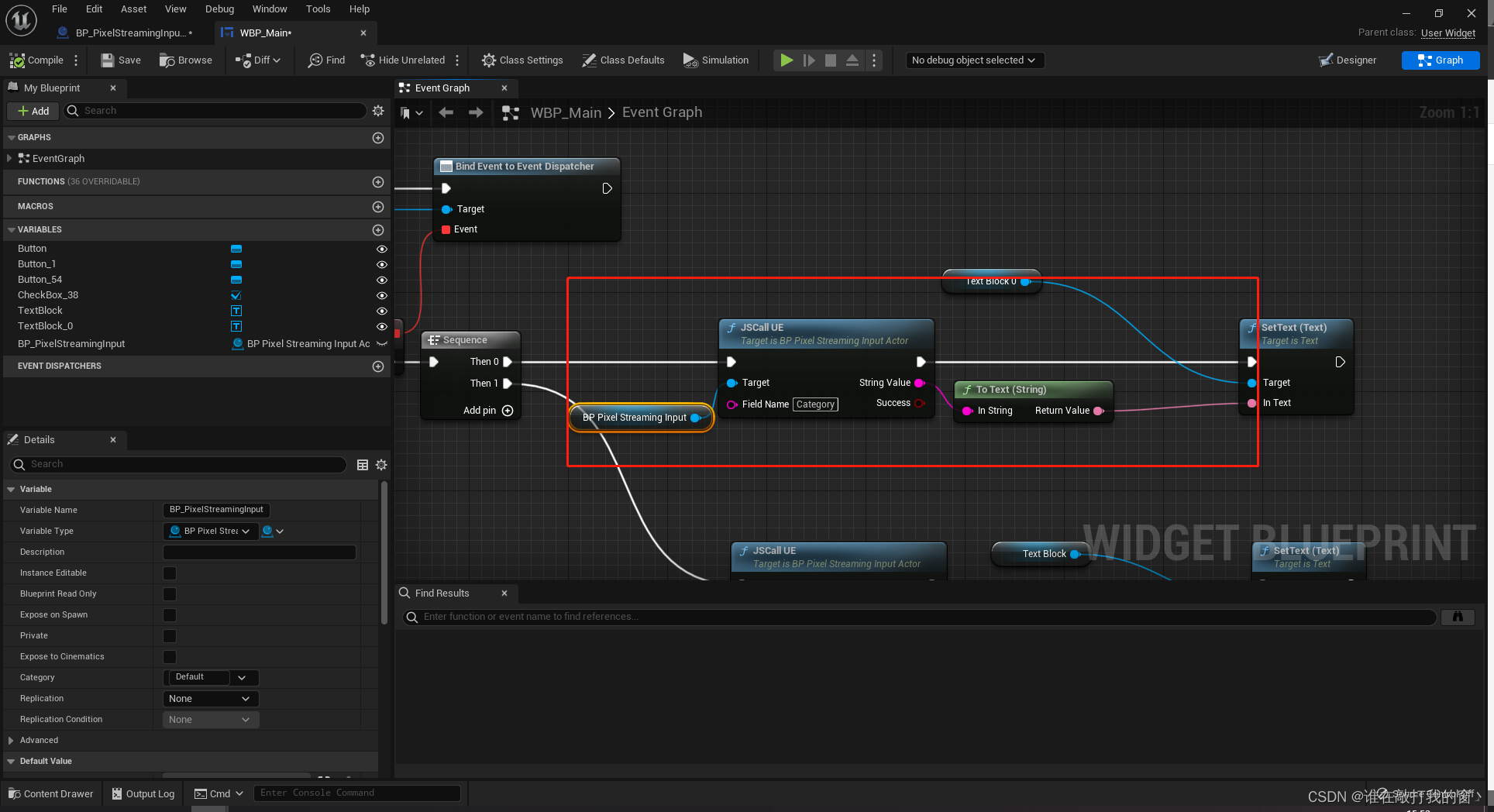Click the binoculars icon in Find Results
The width and height of the screenshot is (1494, 812).
1458,617
